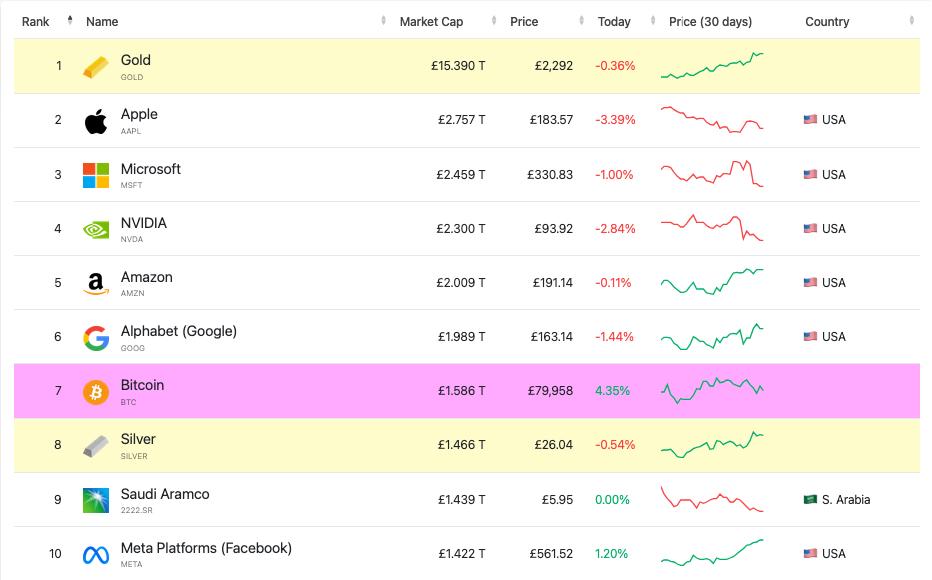The image size is (932, 580).
Task: Sort by Market Cap column header
Action: click(x=431, y=21)
